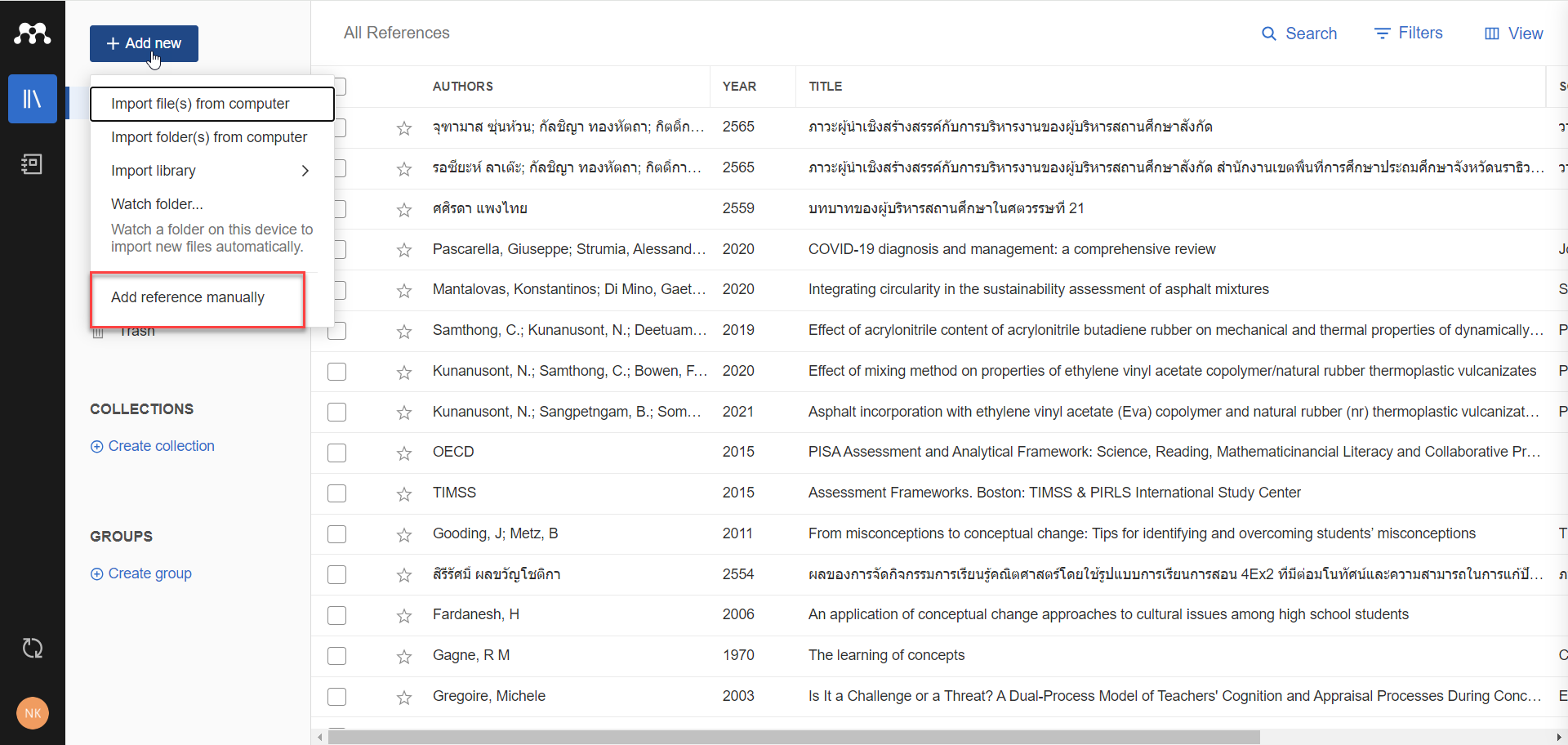Image resolution: width=1568 pixels, height=745 pixels.
Task: Click the View columns icon
Action: 1492,33
